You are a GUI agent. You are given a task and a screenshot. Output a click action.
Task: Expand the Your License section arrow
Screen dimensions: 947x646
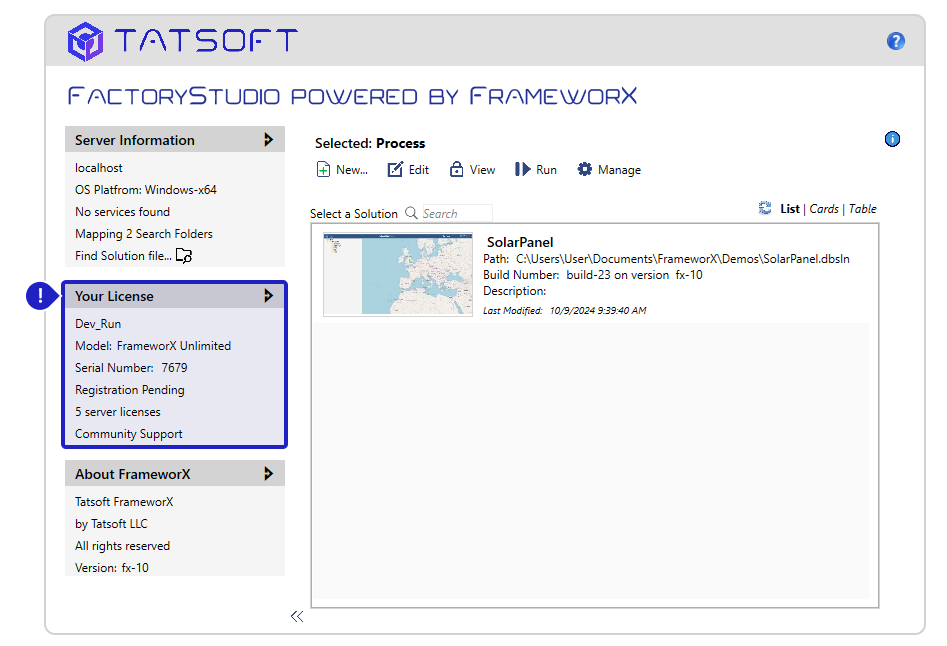269,296
